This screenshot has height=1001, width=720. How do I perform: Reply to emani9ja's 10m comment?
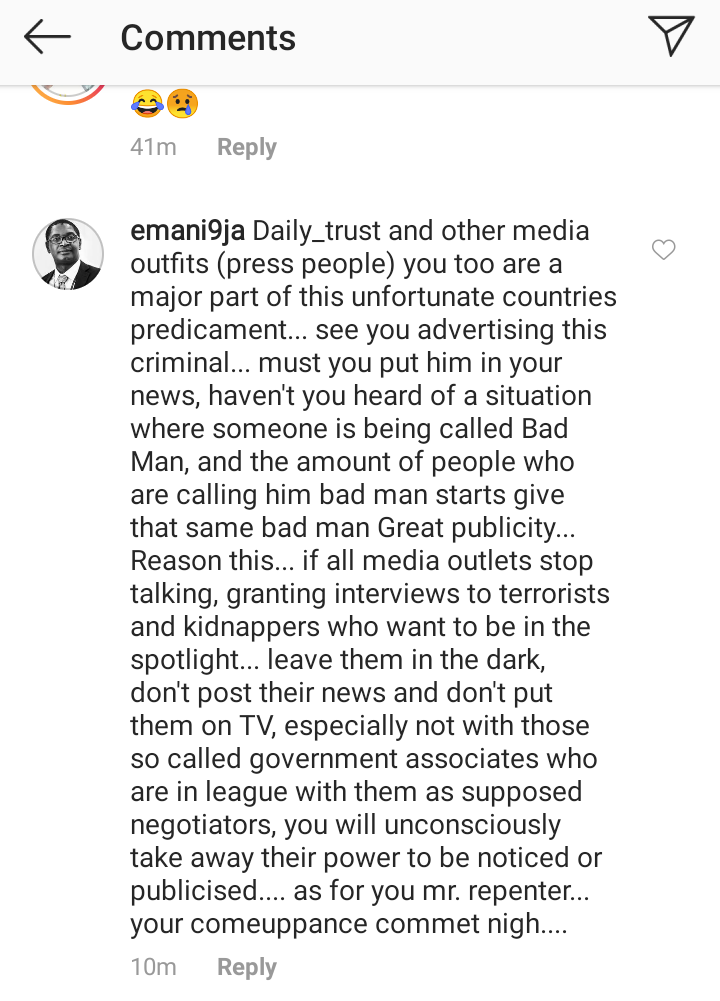point(246,967)
